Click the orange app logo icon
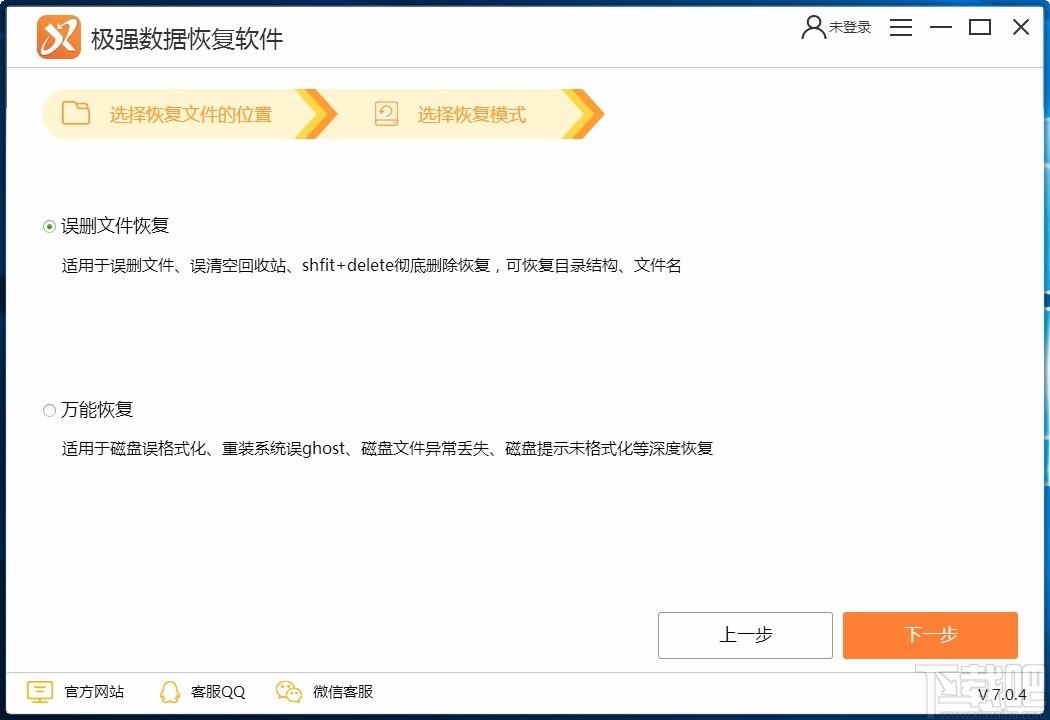The width and height of the screenshot is (1050, 720). click(59, 38)
